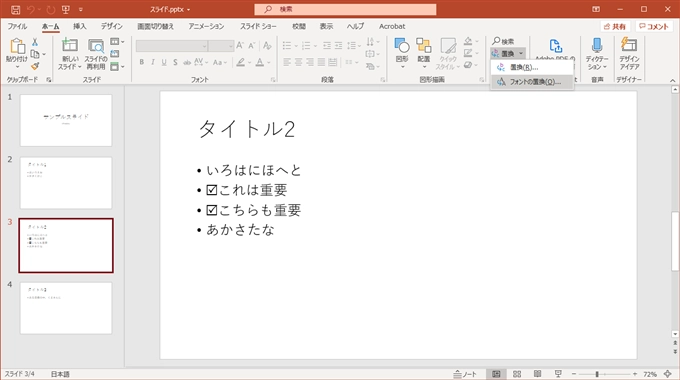Open the 置換 replace dropdown button
The width and height of the screenshot is (680, 380).
point(508,54)
